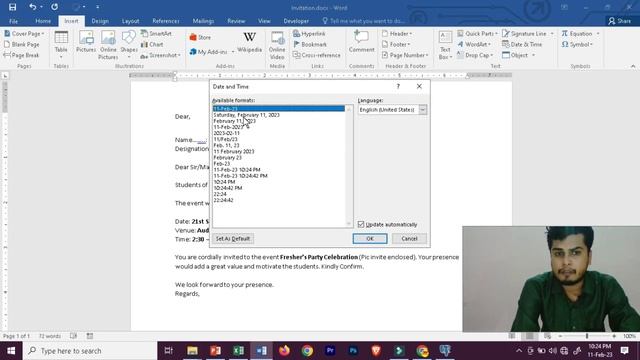Open the help question mark in the dialog
This screenshot has width=640, height=360.
coord(398,86)
